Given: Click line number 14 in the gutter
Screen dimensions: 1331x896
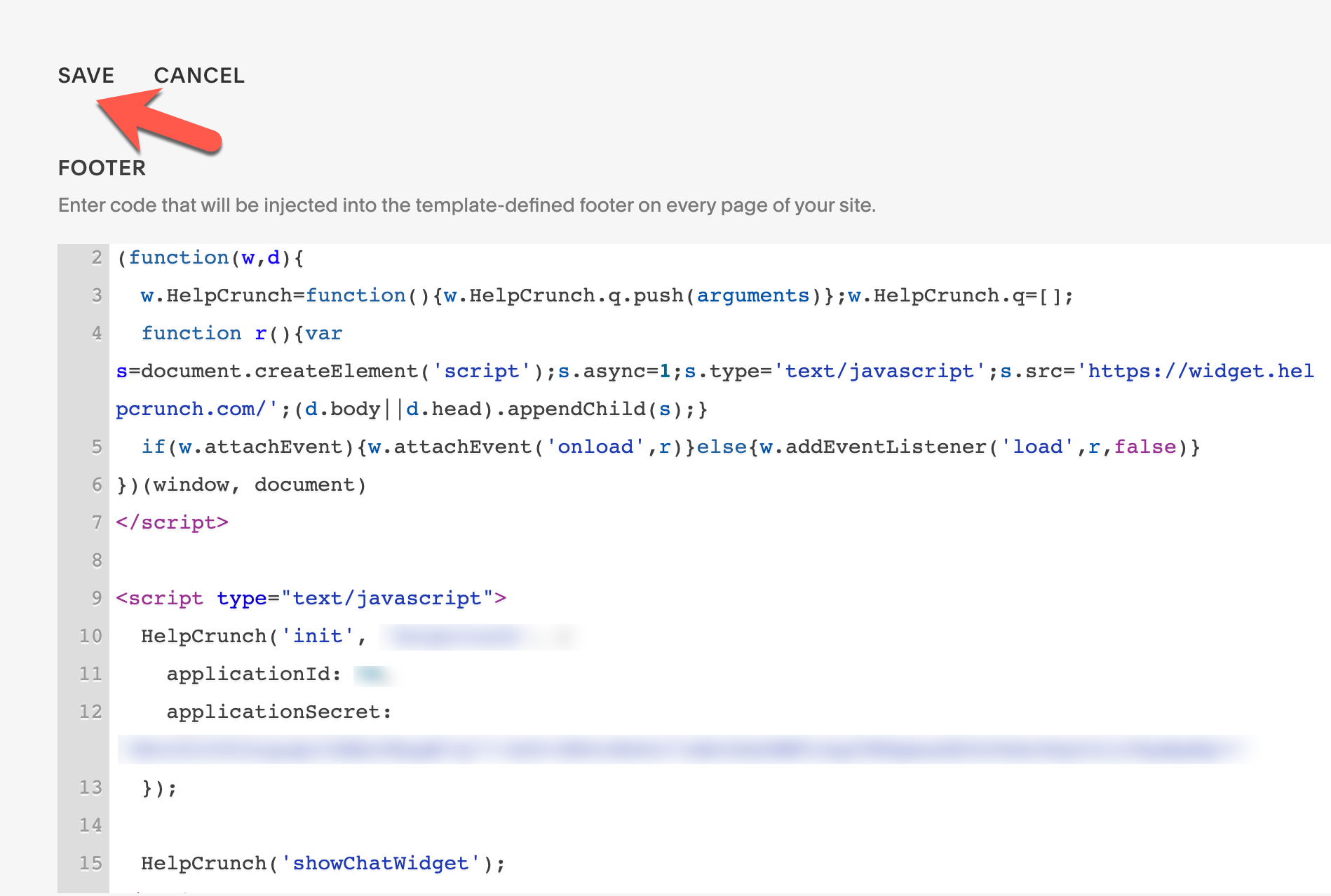Looking at the screenshot, I should (90, 826).
